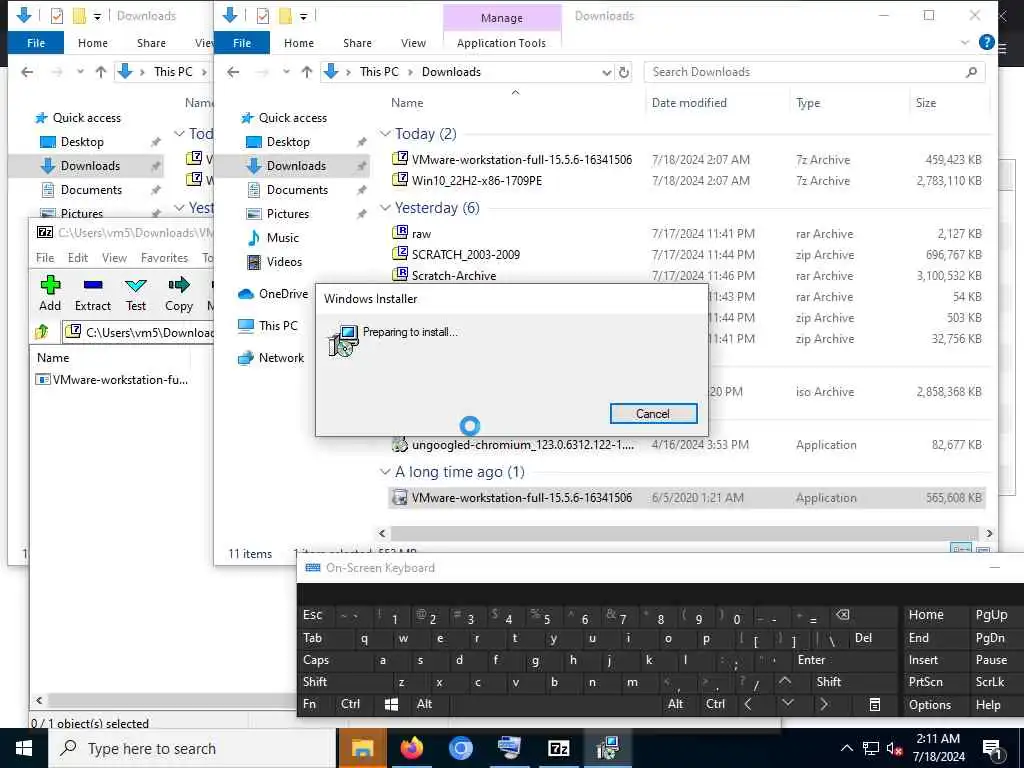Go up one folder in 7-Zip
1024x768 pixels.
(42, 332)
